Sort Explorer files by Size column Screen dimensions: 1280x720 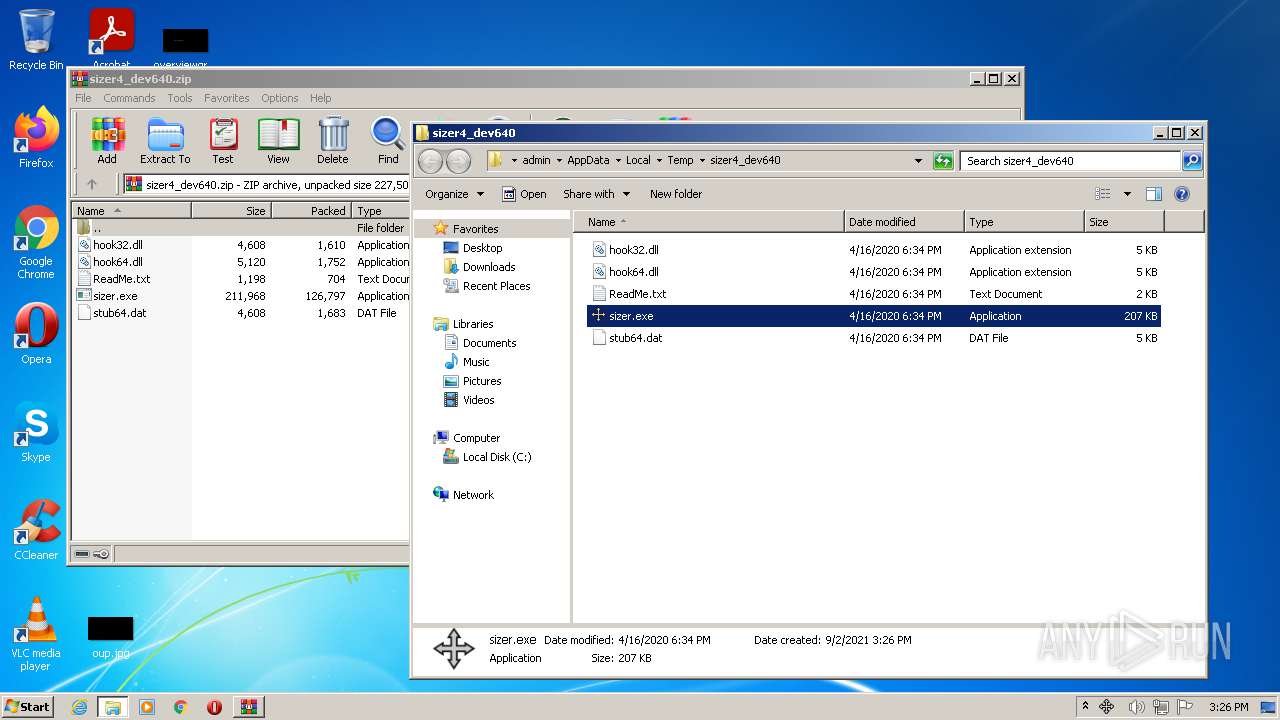coord(1124,222)
